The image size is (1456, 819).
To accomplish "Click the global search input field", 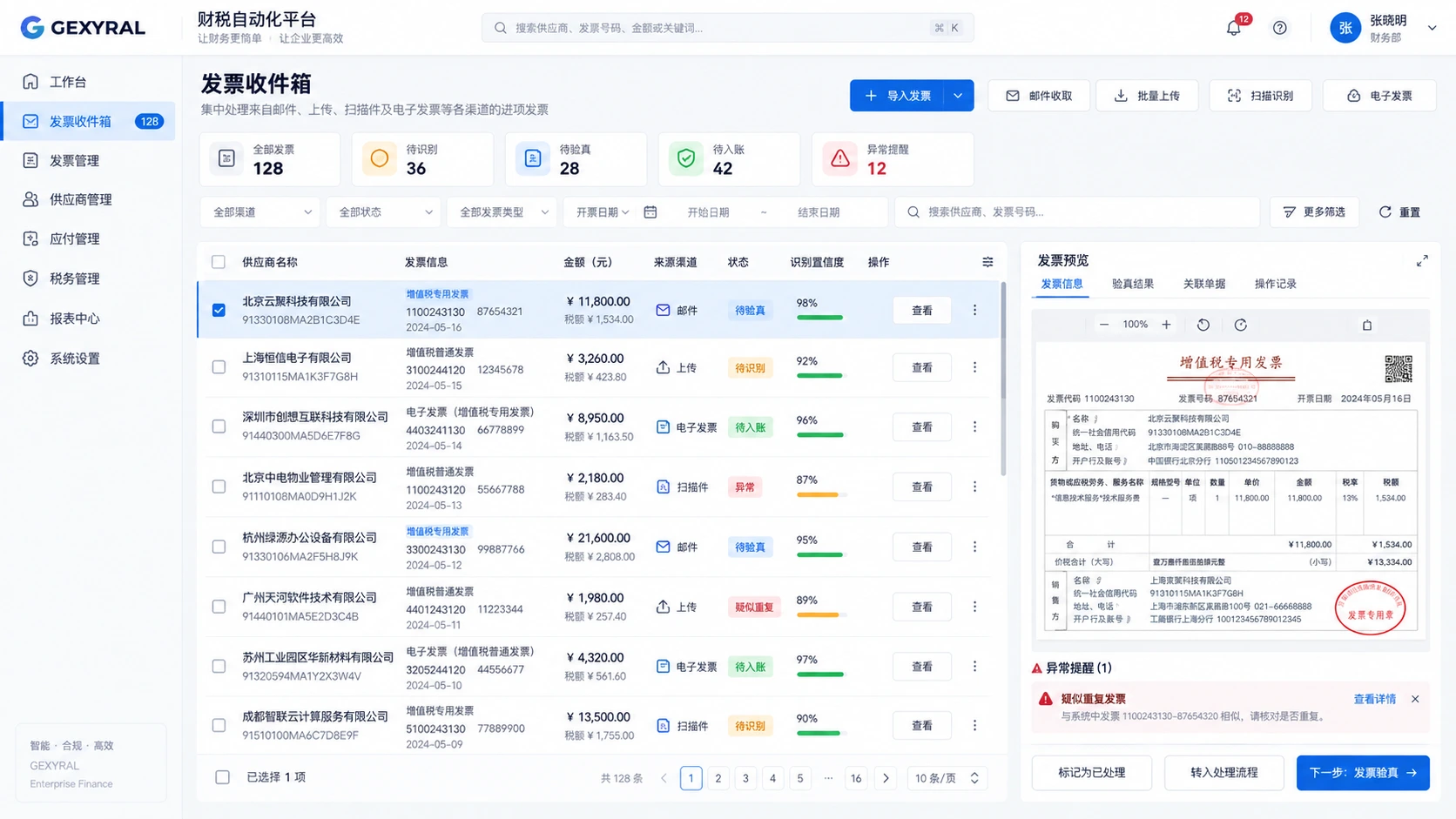I will click(x=727, y=28).
